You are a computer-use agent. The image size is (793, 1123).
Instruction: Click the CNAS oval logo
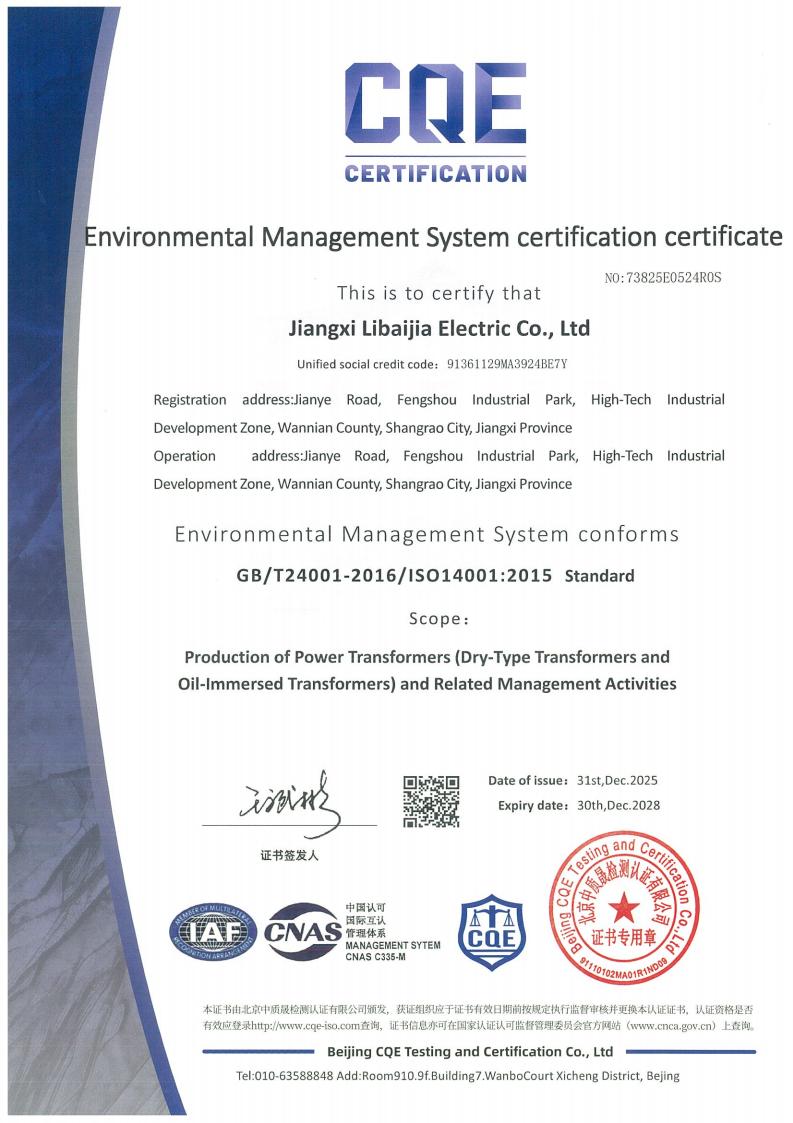(302, 935)
